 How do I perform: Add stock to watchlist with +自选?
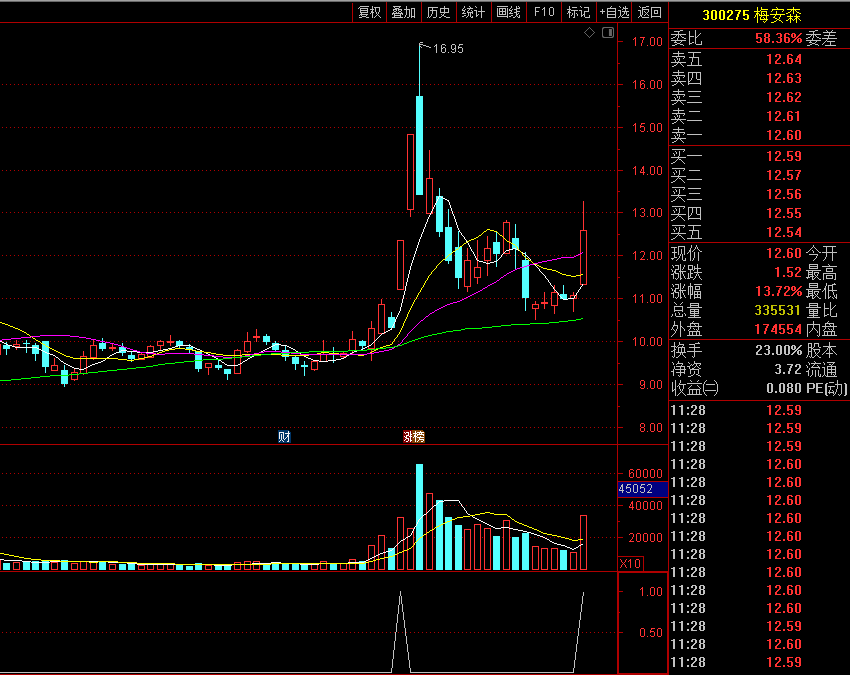click(614, 12)
